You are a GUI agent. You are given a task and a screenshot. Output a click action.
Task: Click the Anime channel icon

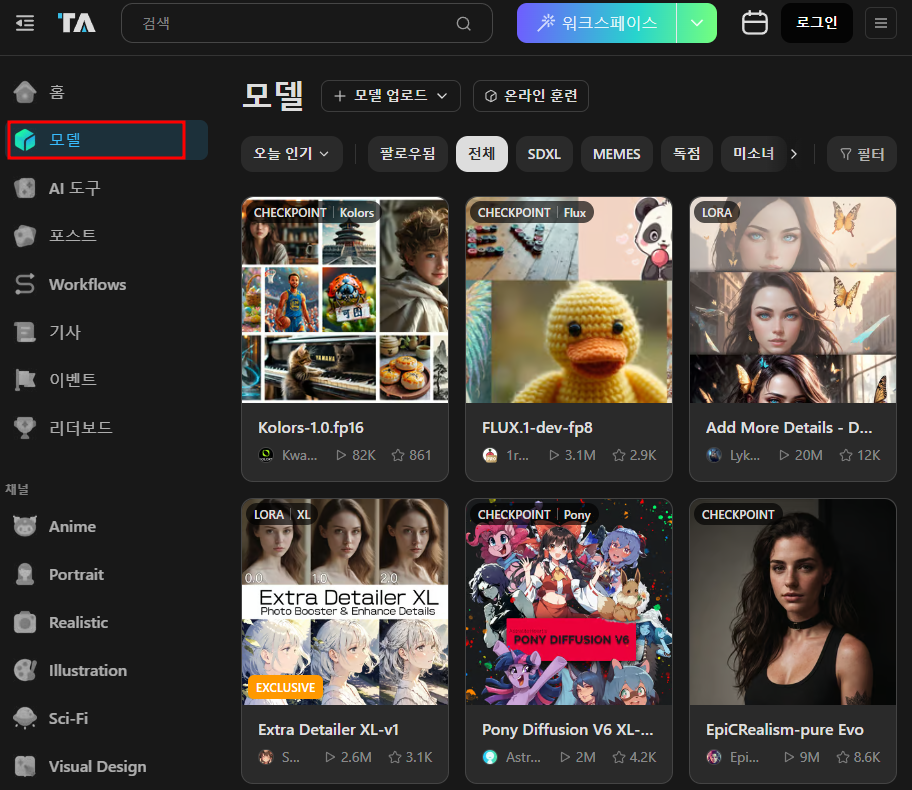[x=25, y=526]
